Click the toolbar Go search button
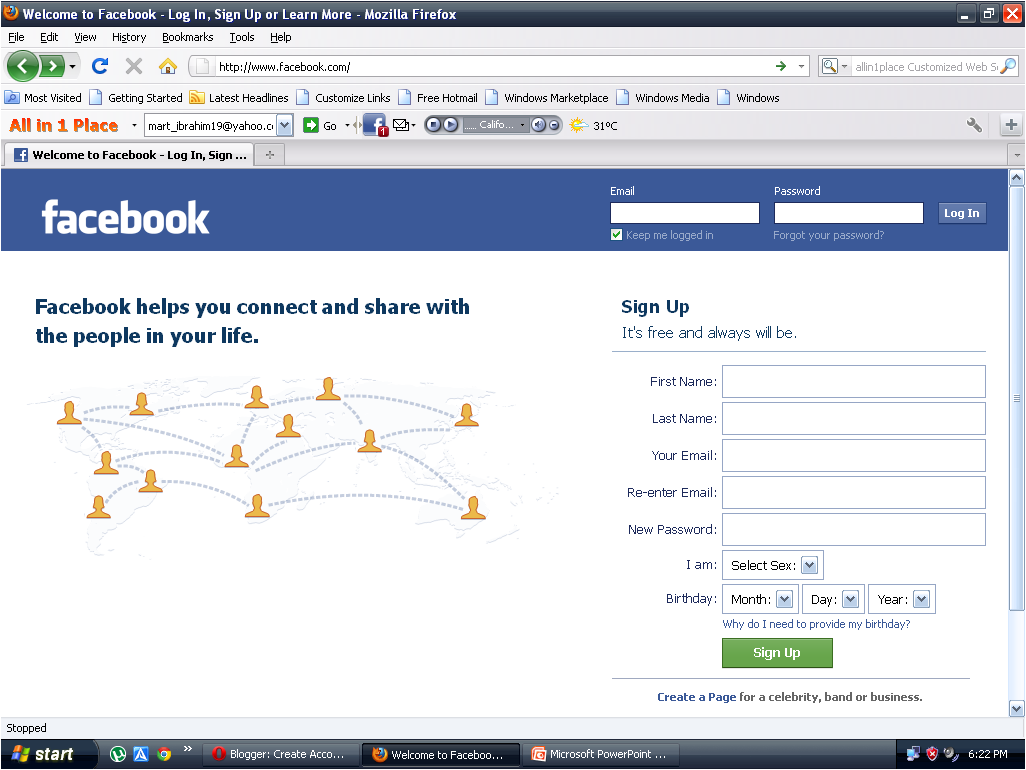The image size is (1026, 770). click(321, 126)
